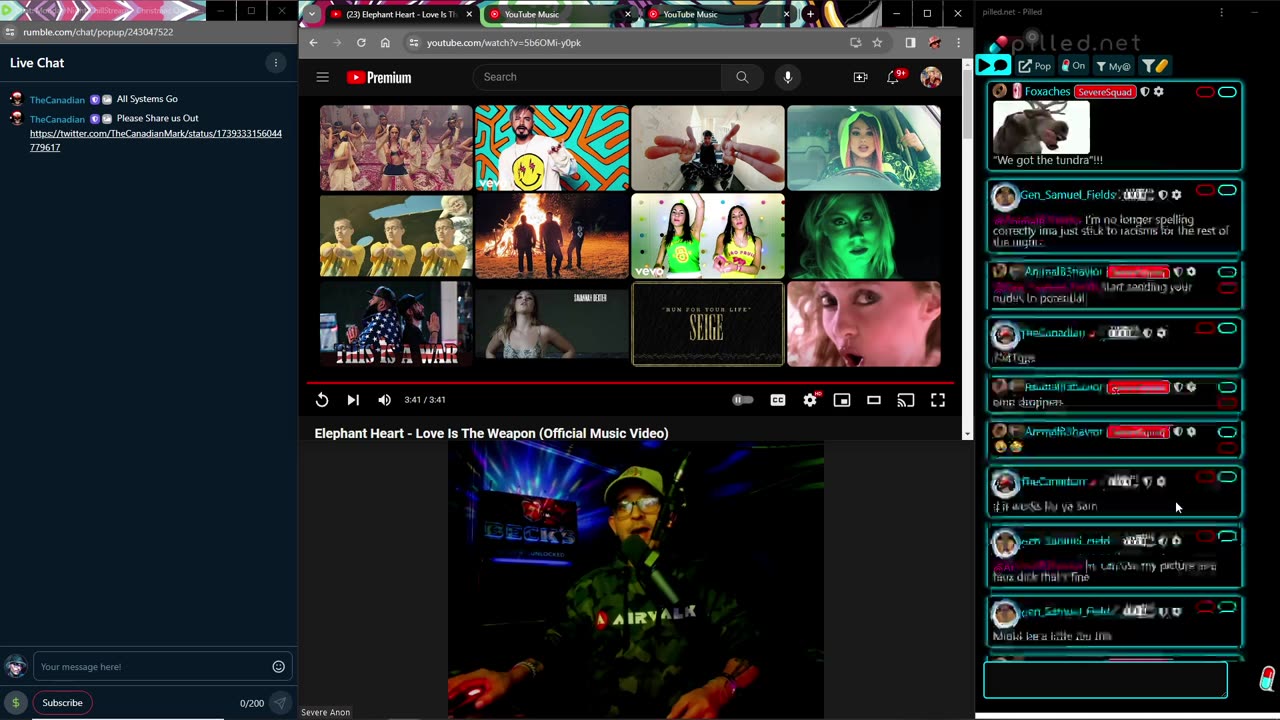1280x720 pixels.
Task: Open YouTube notifications bell
Action: tap(893, 77)
